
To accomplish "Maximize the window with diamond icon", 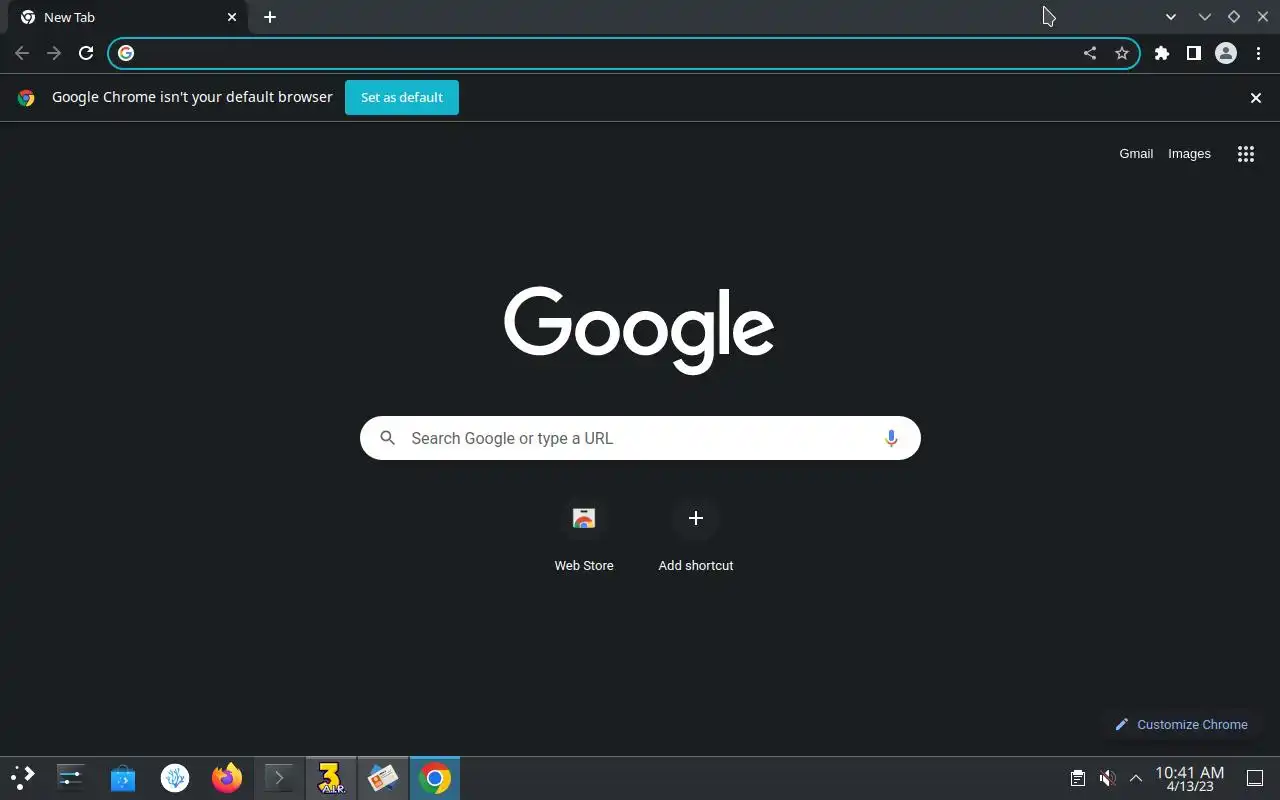I will 1234,17.
